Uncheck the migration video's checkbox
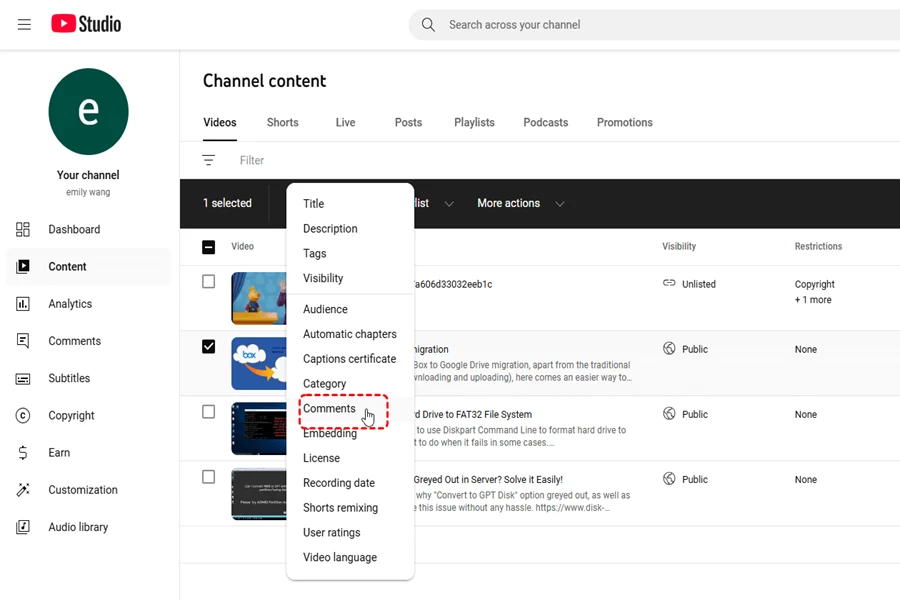The height and width of the screenshot is (600, 900). pos(208,347)
